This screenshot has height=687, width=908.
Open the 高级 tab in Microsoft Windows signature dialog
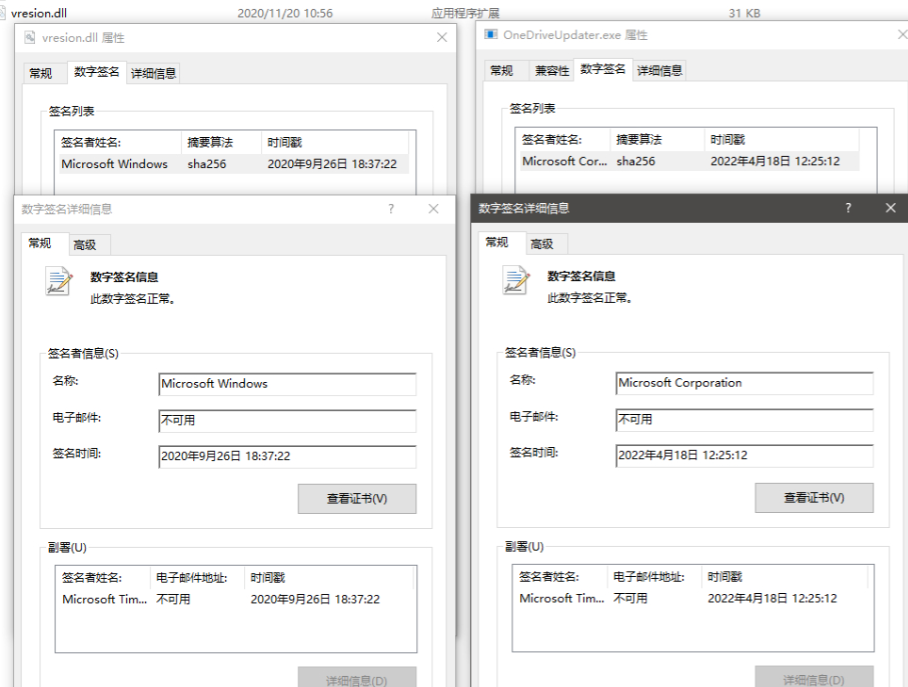tap(85, 245)
